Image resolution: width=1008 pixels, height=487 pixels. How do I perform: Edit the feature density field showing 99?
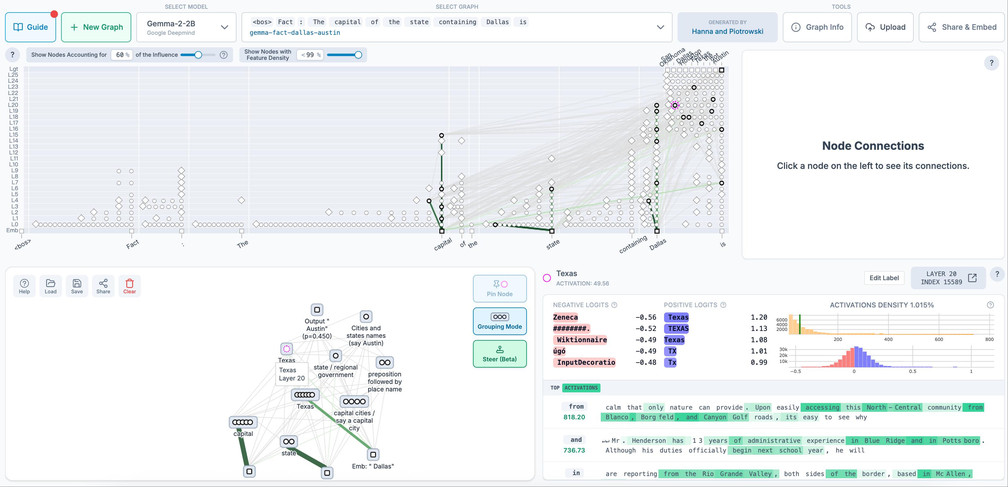[x=310, y=55]
